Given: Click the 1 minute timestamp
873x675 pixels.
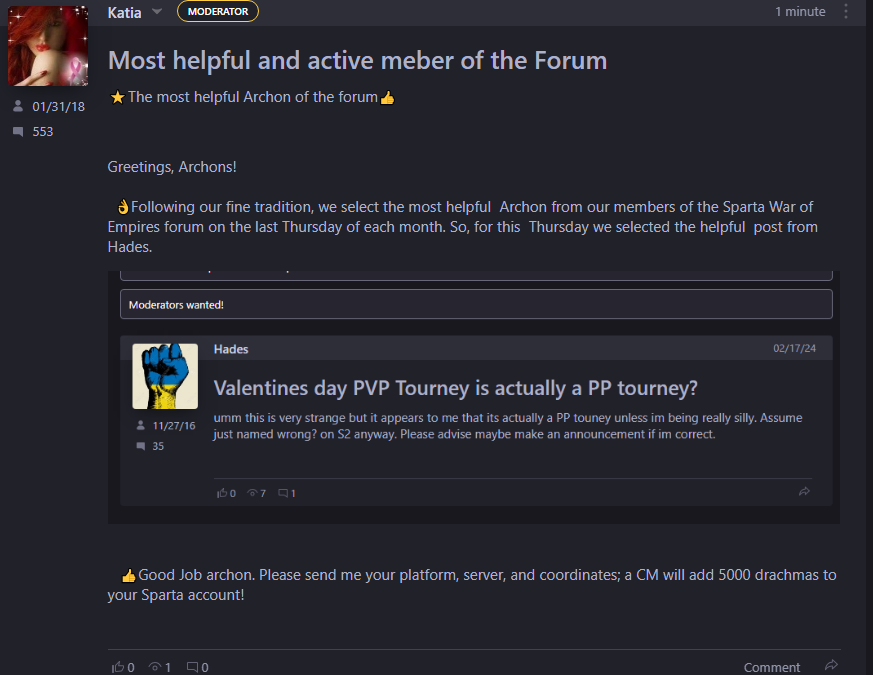Looking at the screenshot, I should tap(800, 12).
